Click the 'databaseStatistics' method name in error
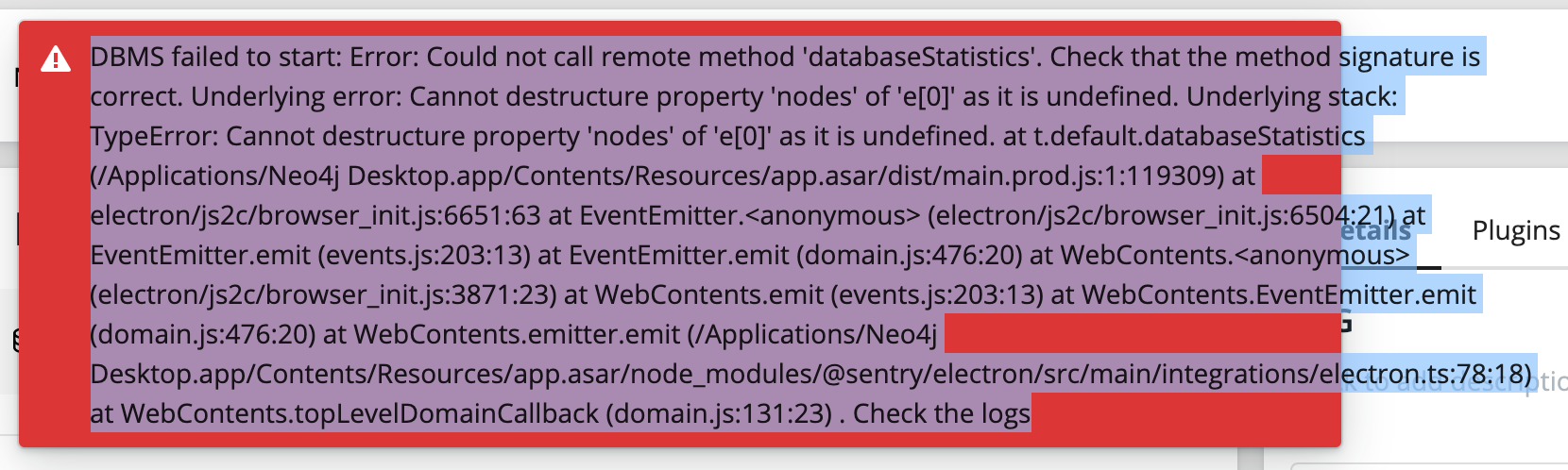The height and width of the screenshot is (470, 1568). [x=916, y=58]
